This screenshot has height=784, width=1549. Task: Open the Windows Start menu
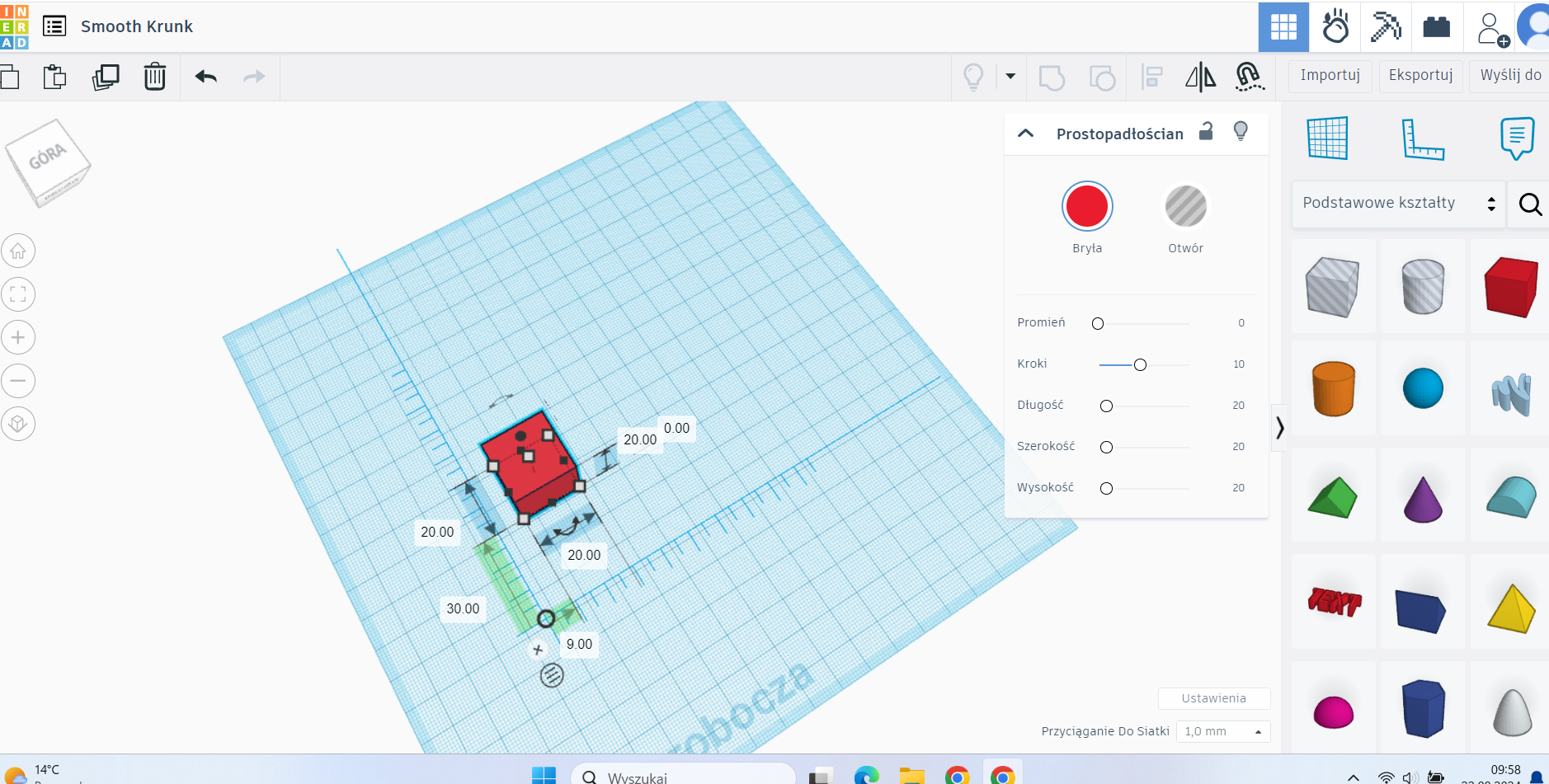[544, 776]
